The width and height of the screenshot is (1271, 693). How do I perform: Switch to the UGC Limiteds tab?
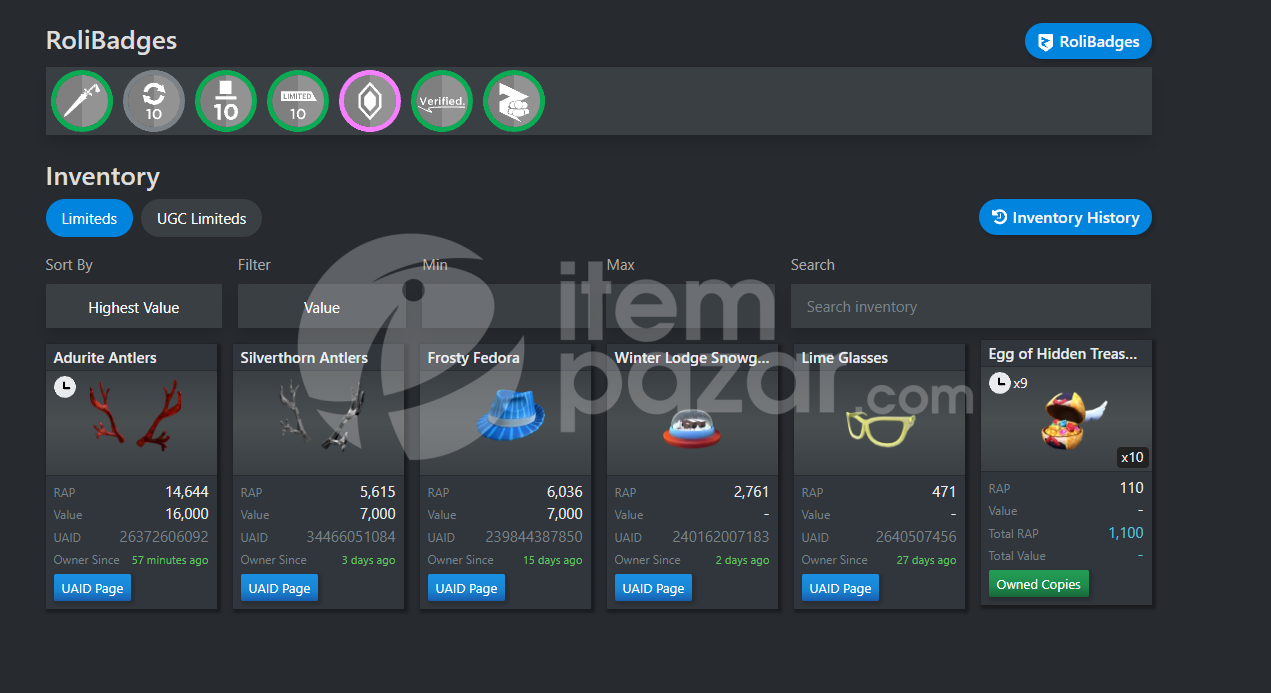tap(201, 218)
